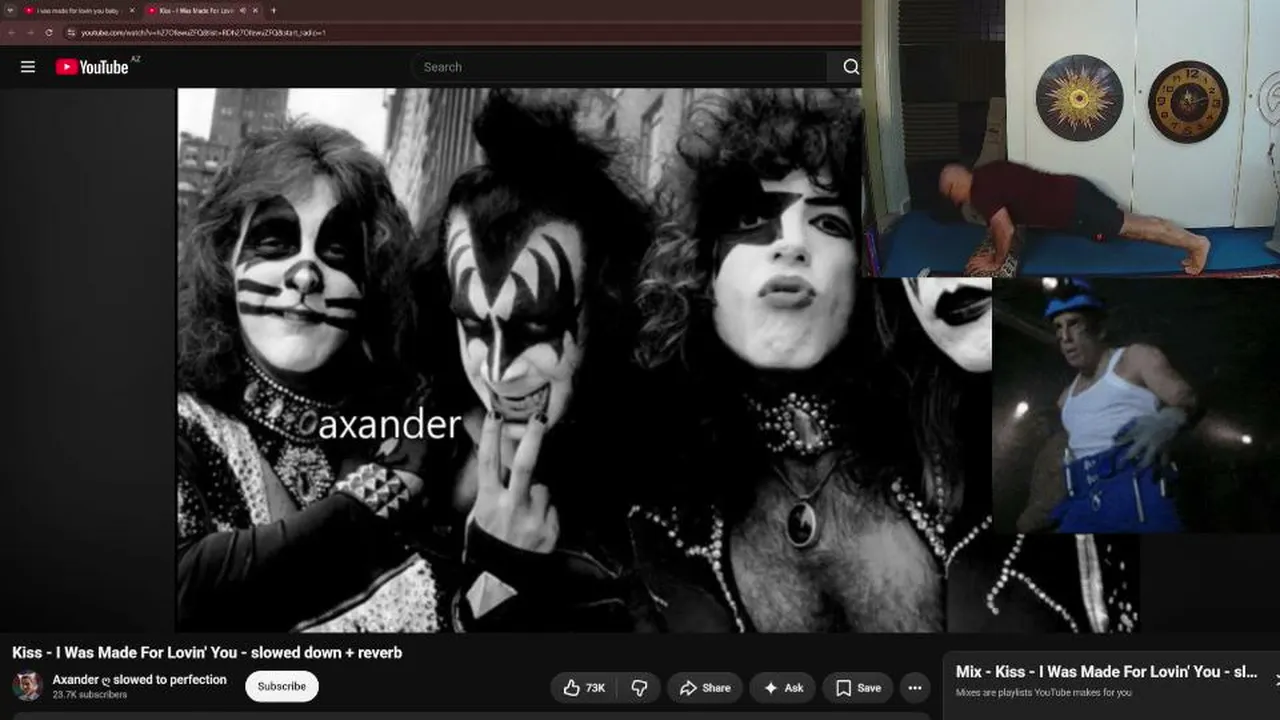Select the 'Kiss - I Was Made For Lovin' tab
Viewport: 1280px width, 720px height.
203,10
